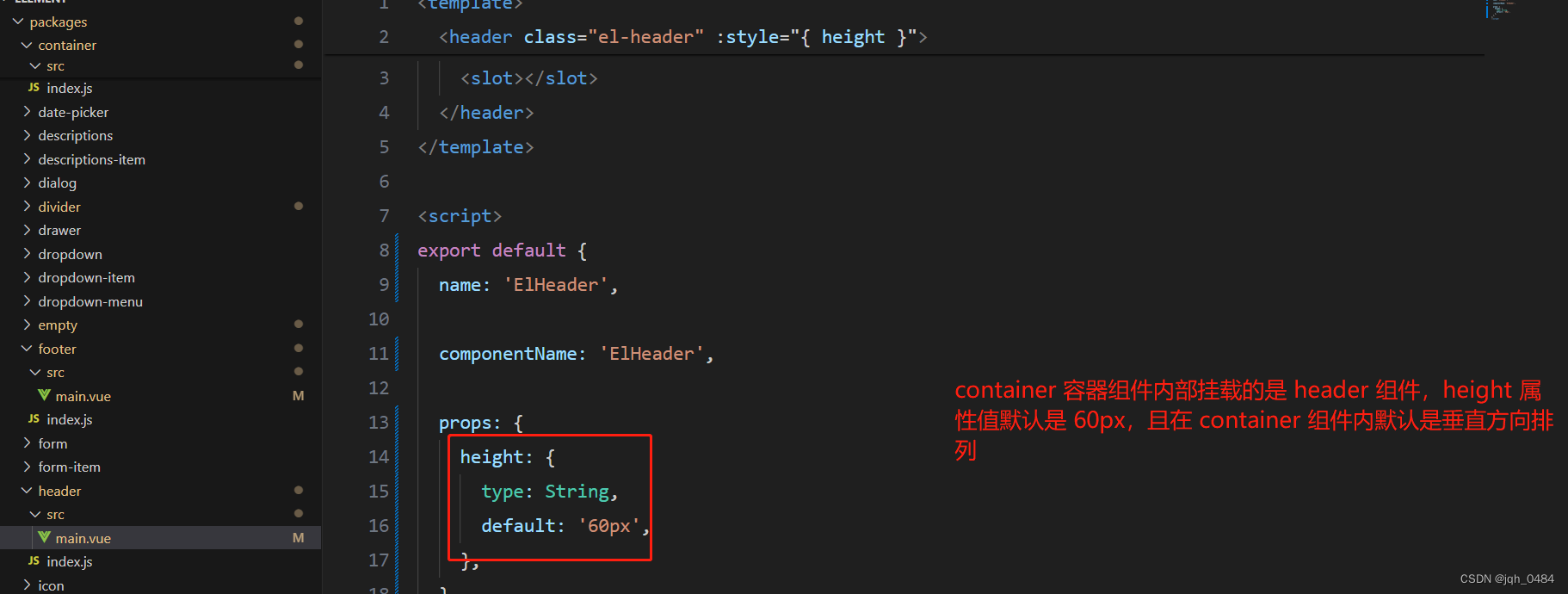Click line number 14 in the editor gutter
This screenshot has height=594, width=1568.
click(379, 456)
